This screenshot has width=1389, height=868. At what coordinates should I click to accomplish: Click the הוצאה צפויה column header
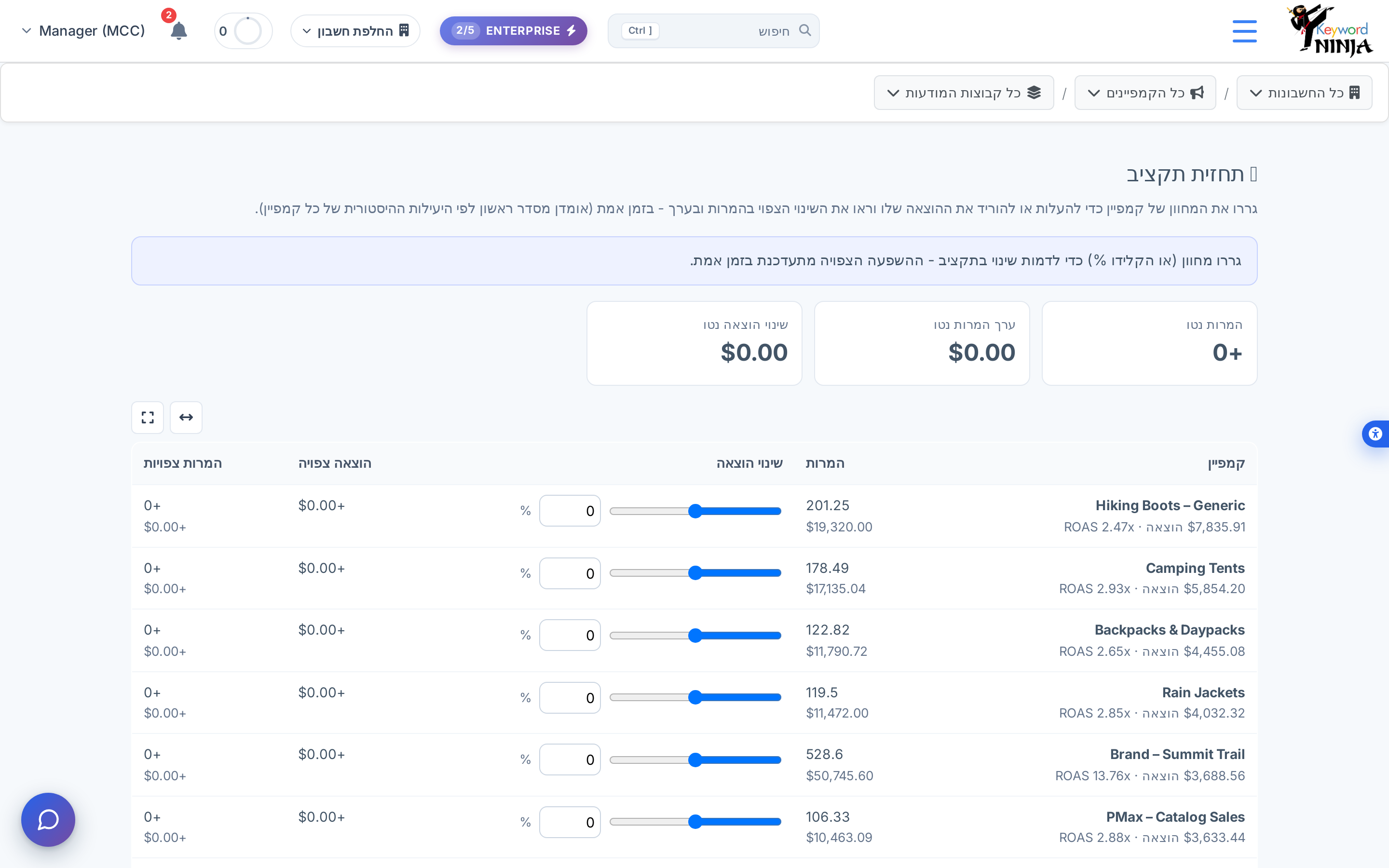coord(335,463)
